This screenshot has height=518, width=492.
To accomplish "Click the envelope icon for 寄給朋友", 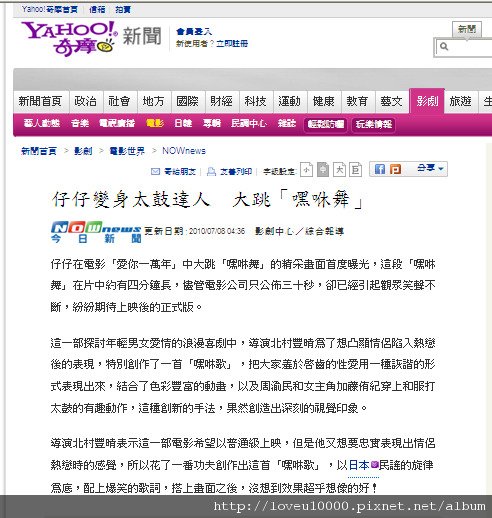I will click(x=155, y=171).
